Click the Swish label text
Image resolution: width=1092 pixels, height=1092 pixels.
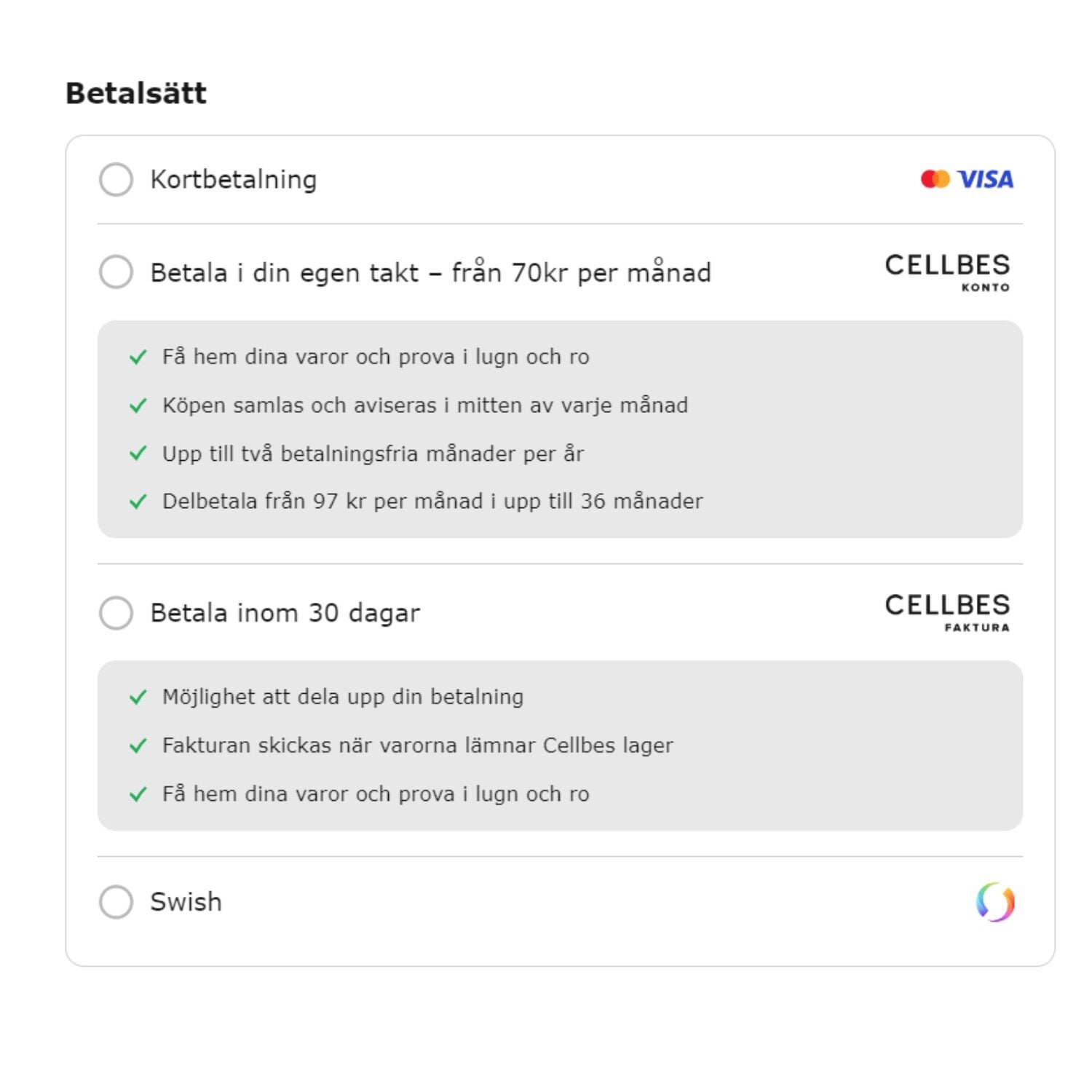pos(186,902)
